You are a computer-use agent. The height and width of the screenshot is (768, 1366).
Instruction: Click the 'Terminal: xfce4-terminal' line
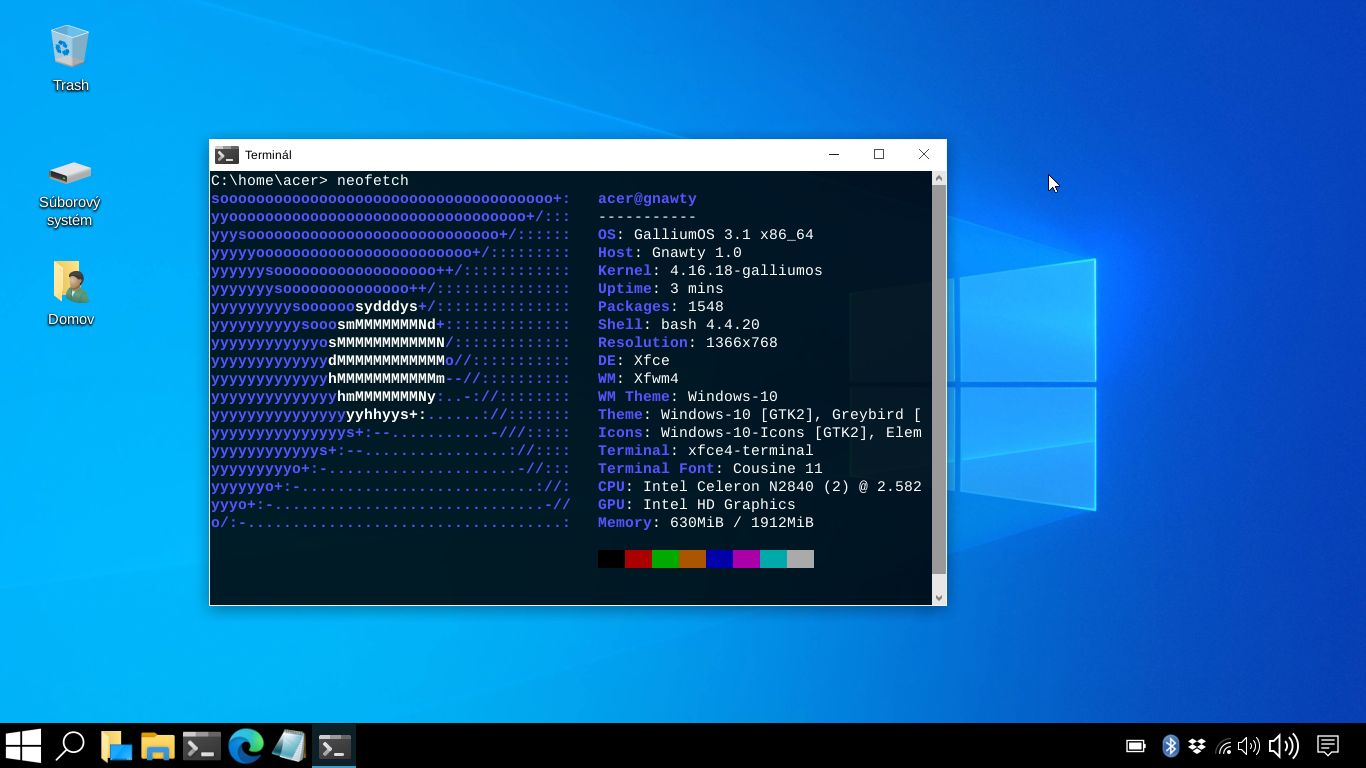click(706, 451)
